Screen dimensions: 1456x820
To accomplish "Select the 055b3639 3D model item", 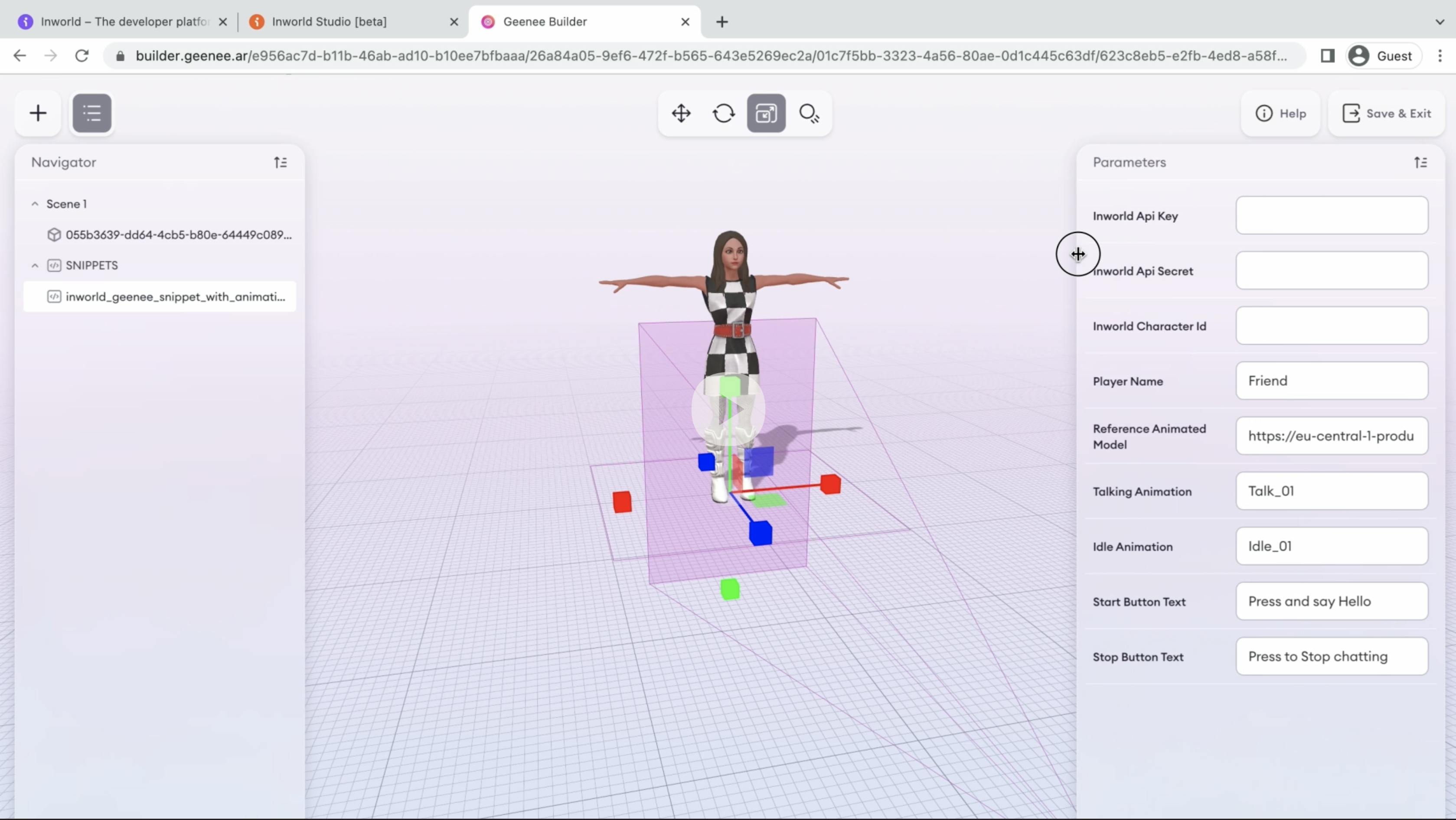I will pyautogui.click(x=178, y=234).
